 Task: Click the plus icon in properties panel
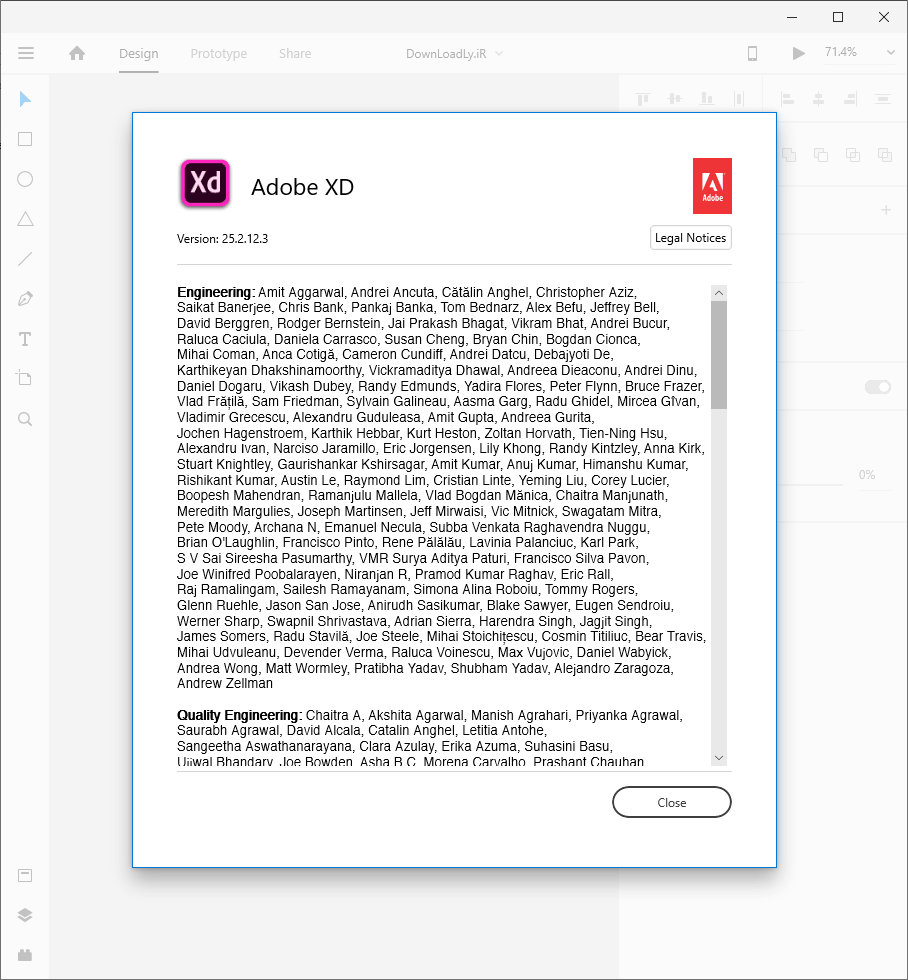pyautogui.click(x=886, y=210)
